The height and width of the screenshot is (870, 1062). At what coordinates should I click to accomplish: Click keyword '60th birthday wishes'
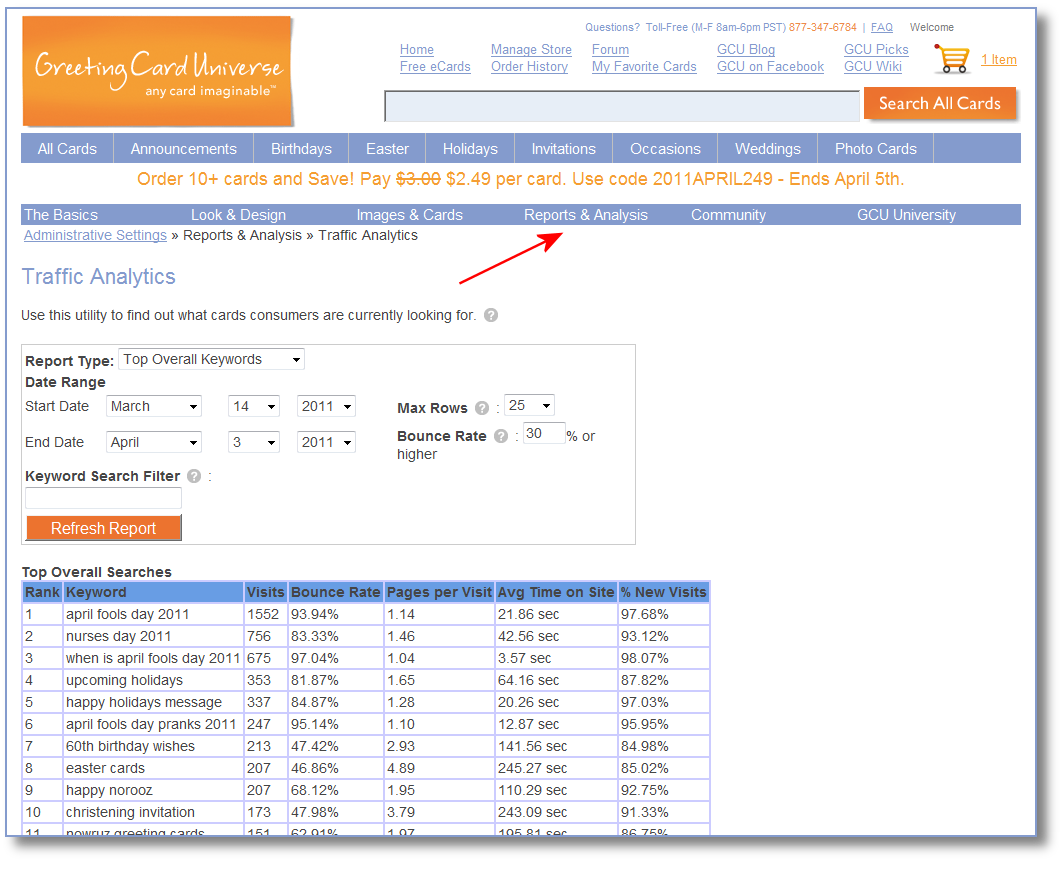coord(130,746)
